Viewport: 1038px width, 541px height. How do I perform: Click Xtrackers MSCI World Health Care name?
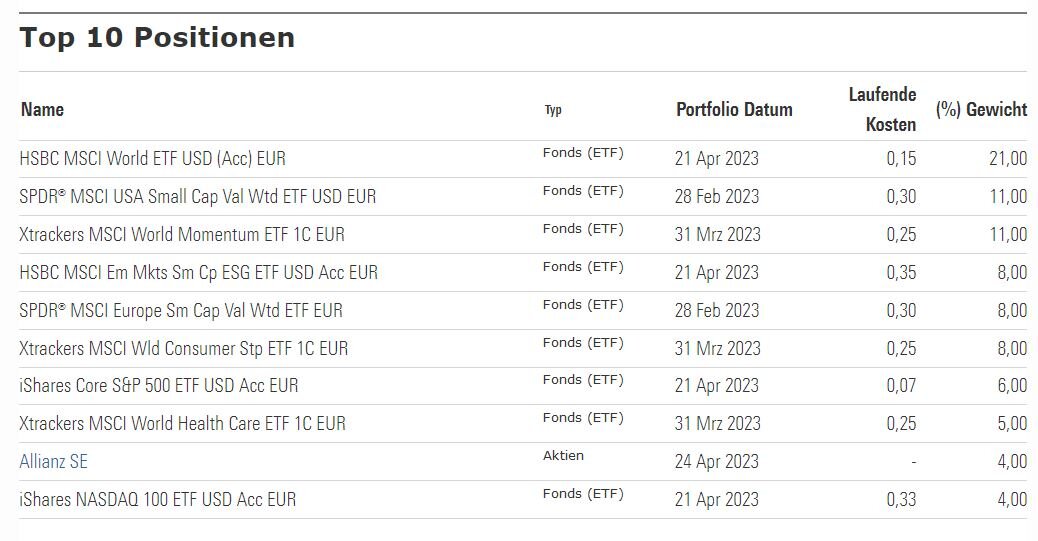click(183, 424)
